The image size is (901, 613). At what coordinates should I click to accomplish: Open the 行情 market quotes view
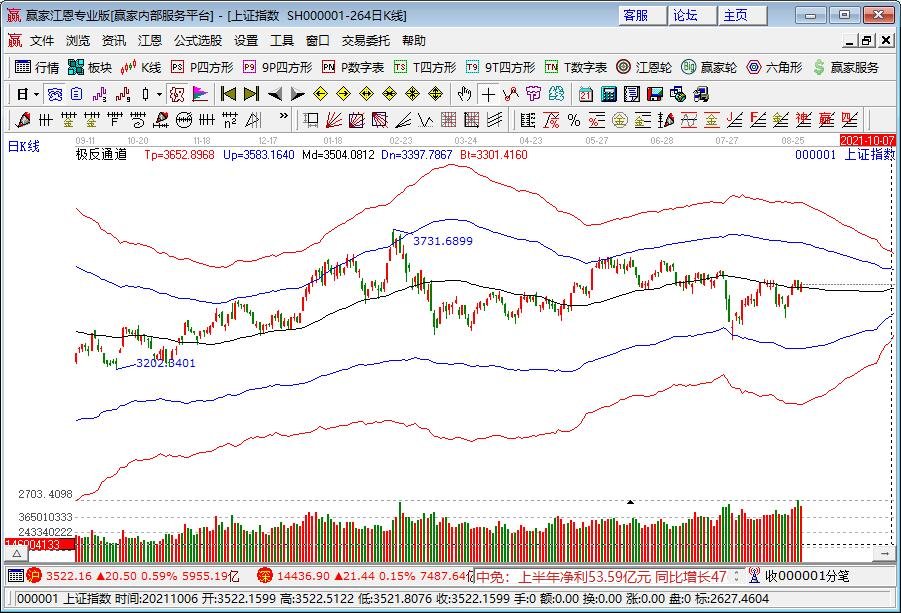[x=37, y=67]
